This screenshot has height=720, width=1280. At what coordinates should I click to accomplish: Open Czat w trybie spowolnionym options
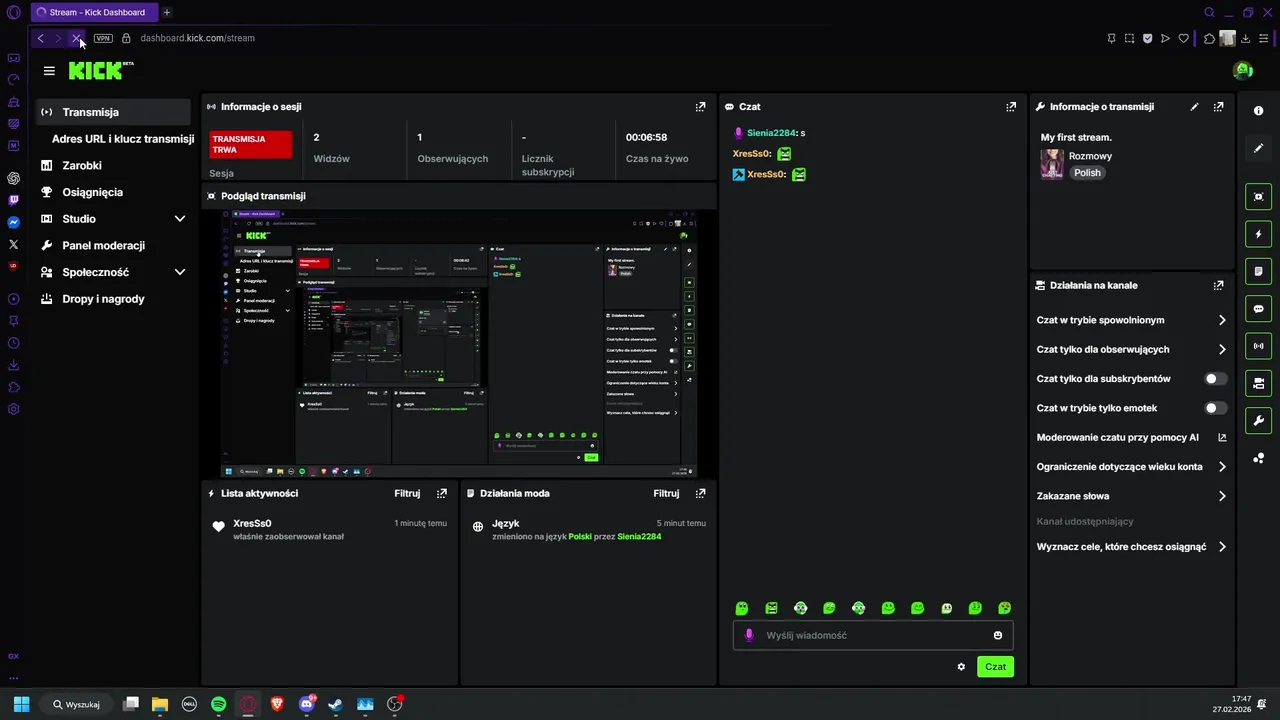1132,320
